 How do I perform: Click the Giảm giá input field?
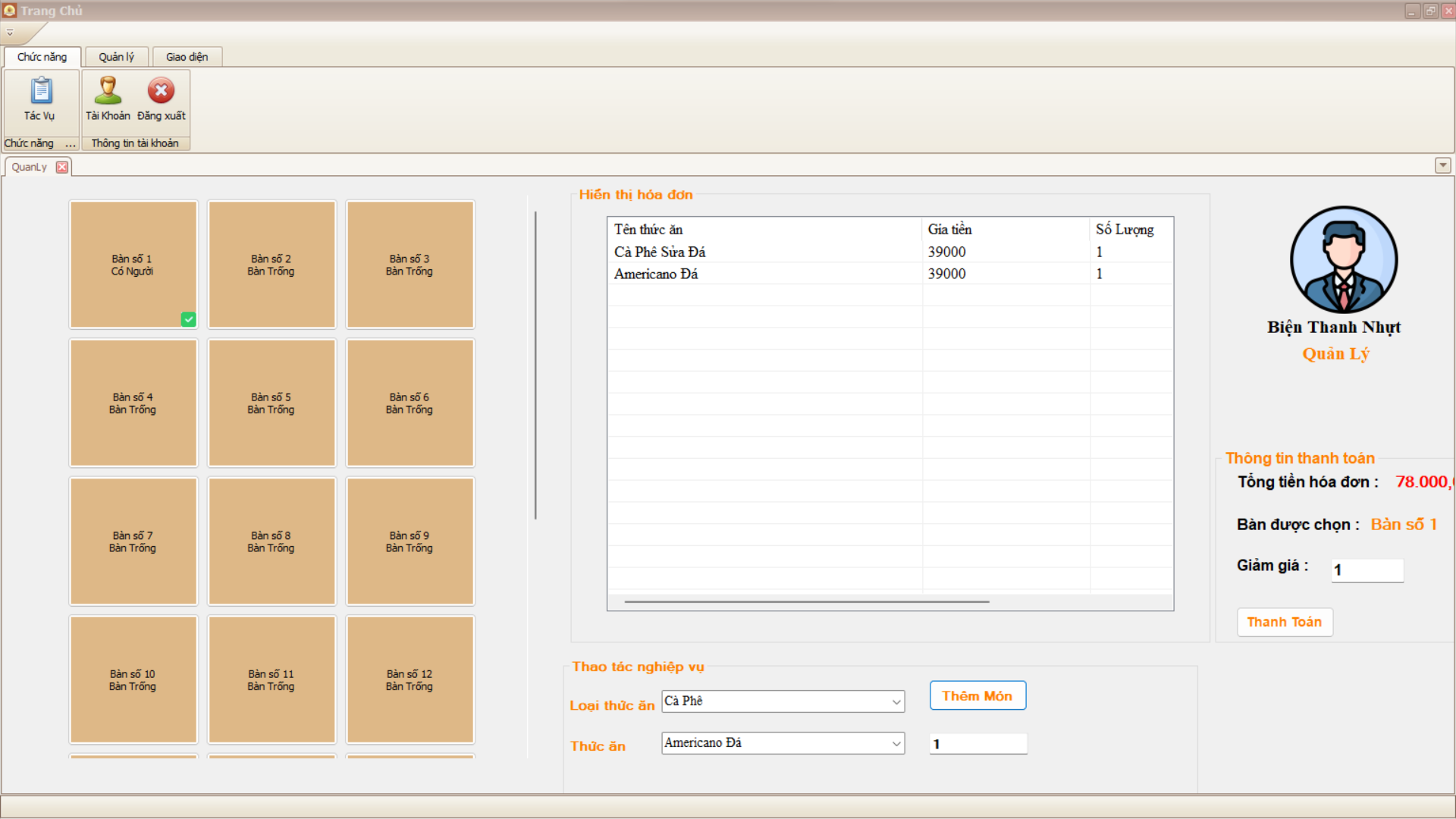click(1367, 570)
